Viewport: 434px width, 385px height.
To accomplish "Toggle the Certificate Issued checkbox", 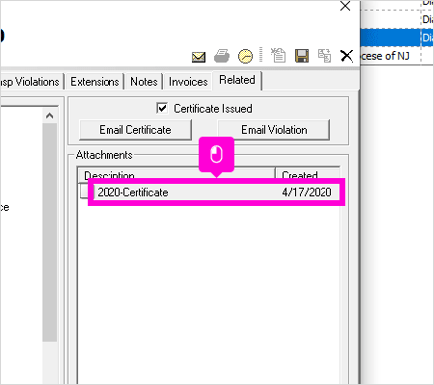I will pos(162,108).
